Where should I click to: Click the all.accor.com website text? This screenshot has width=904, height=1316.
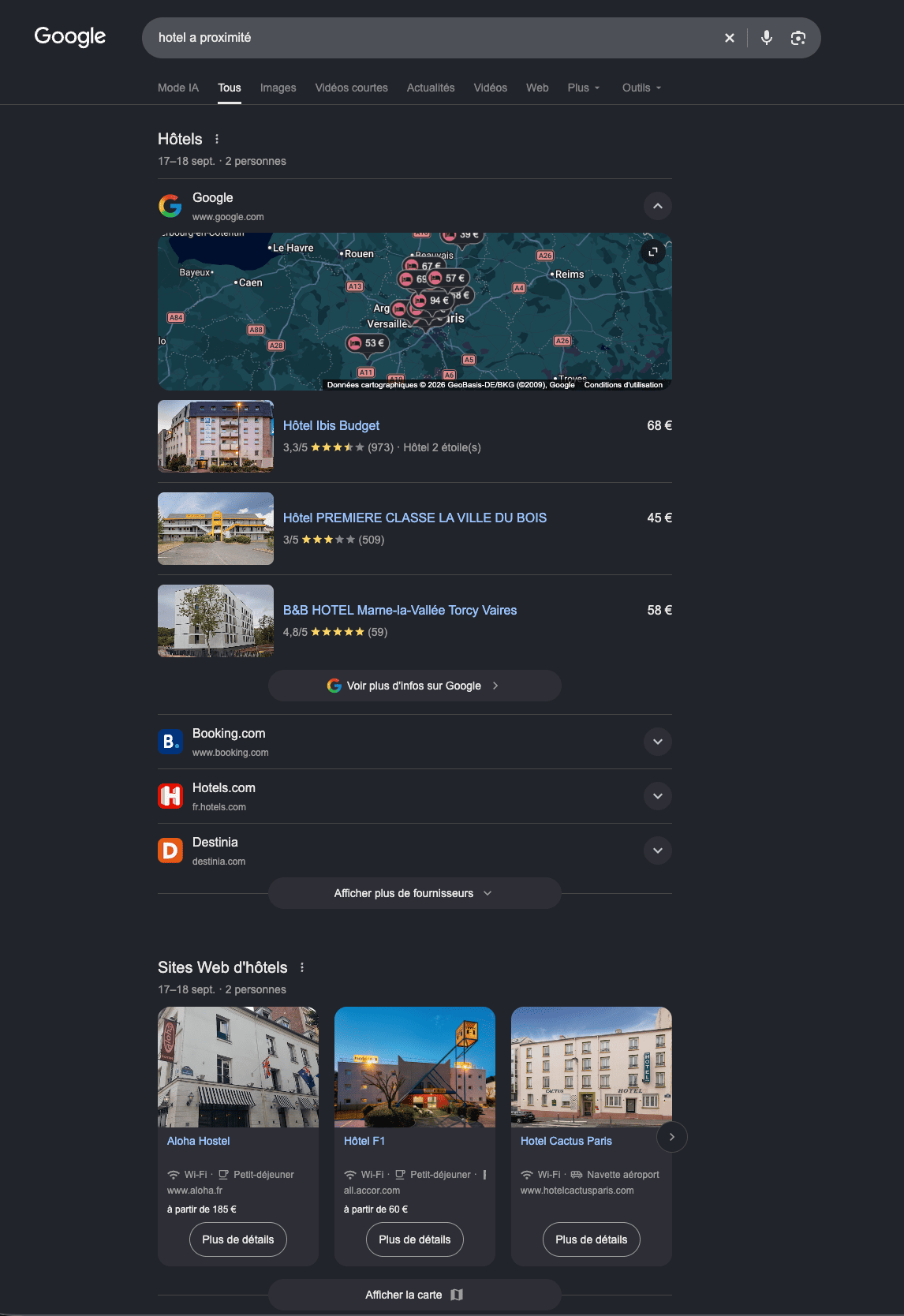(372, 1191)
